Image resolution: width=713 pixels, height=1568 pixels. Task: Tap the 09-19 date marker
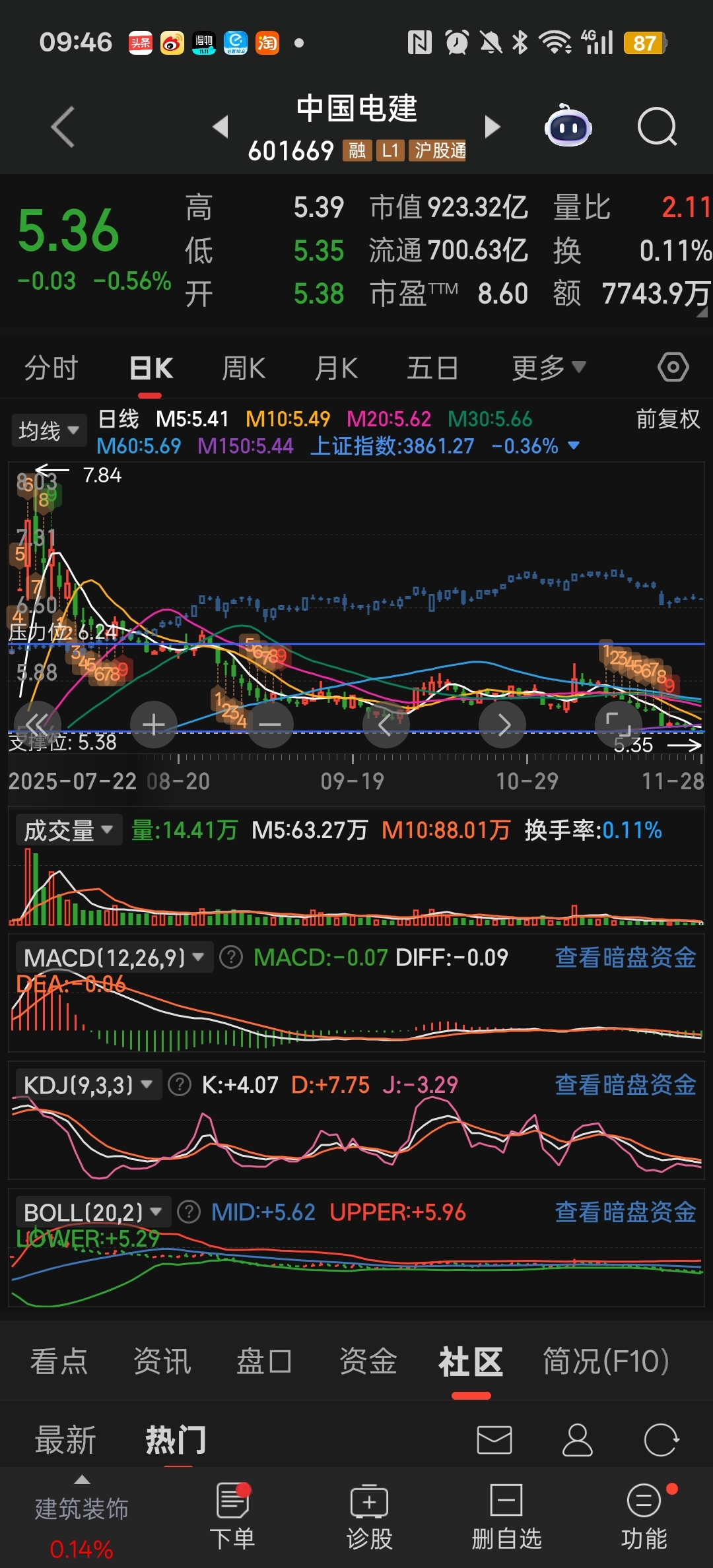pos(353,781)
